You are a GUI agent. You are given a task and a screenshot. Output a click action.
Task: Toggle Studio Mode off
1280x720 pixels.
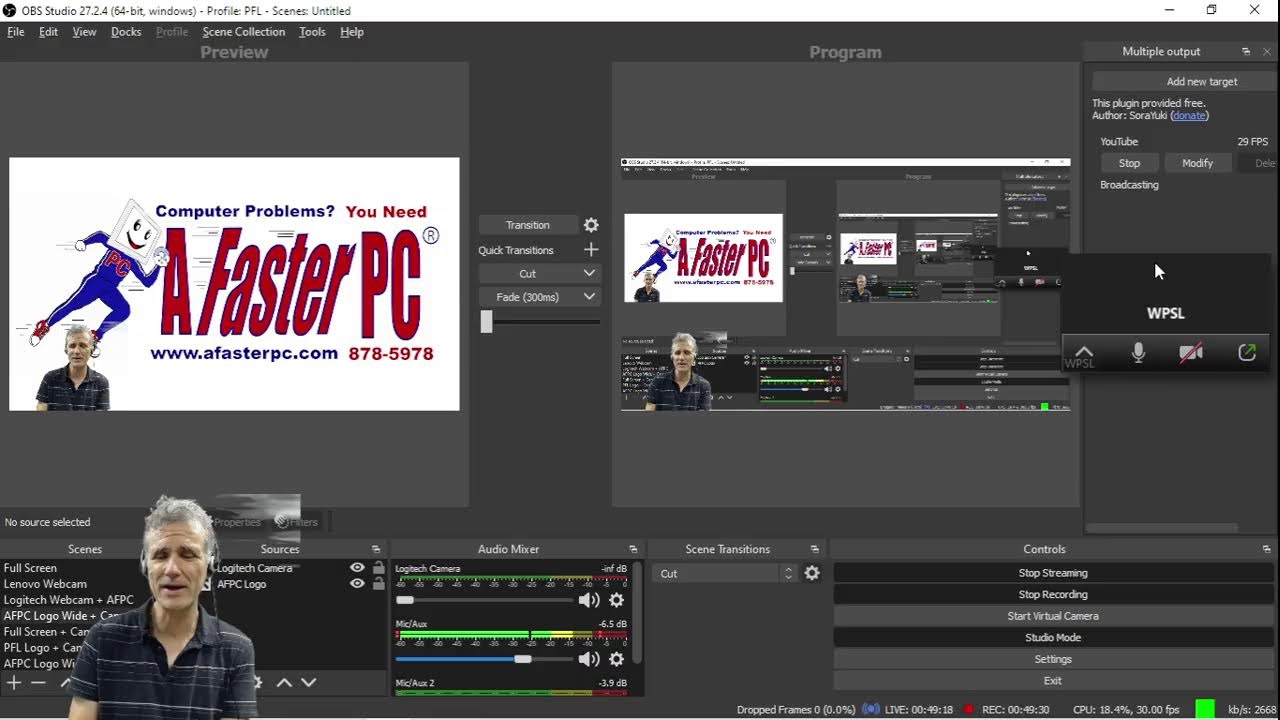(1052, 638)
